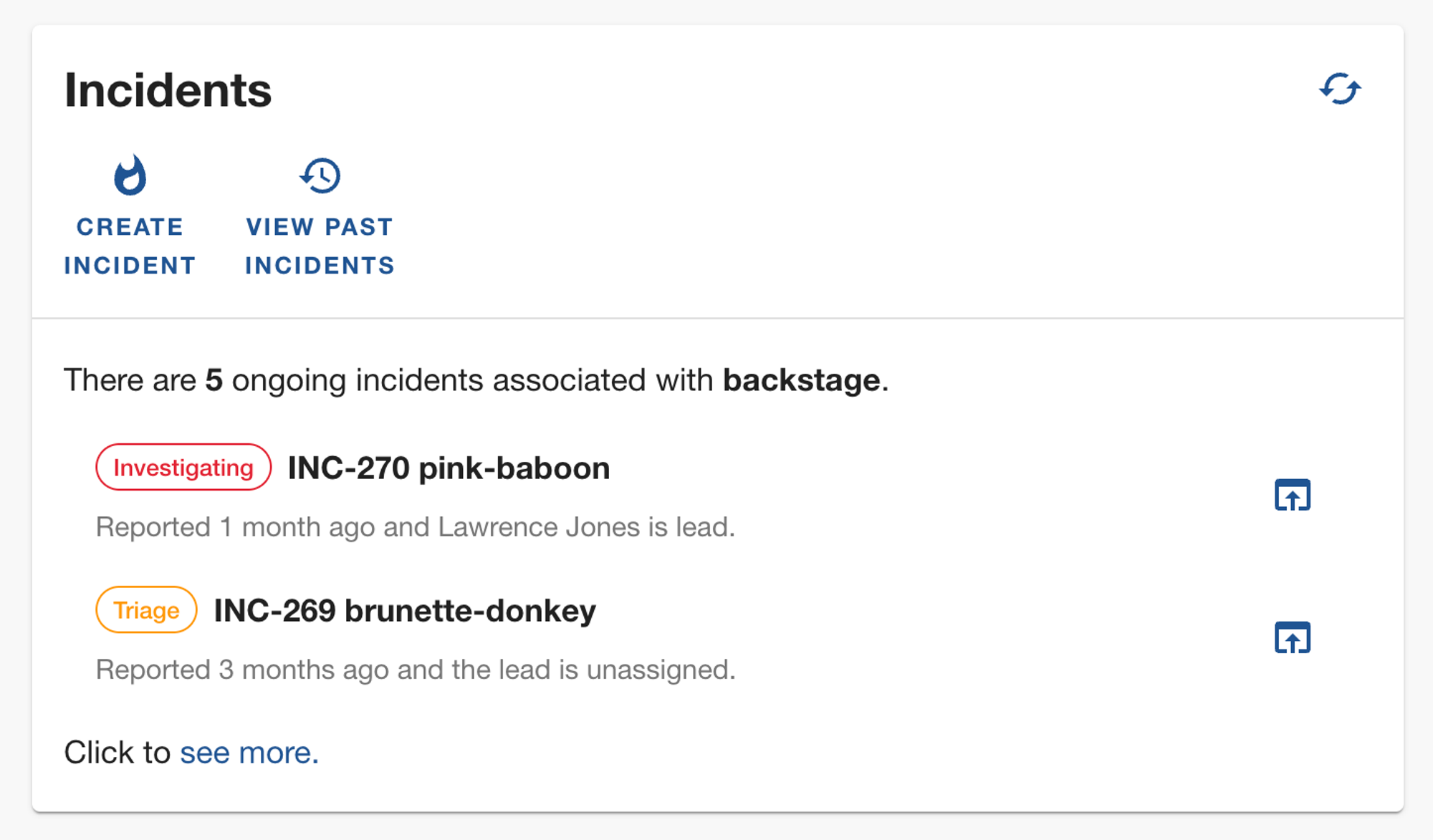Select the INC-269 brunette-donkey title
This screenshot has height=840, width=1433.
tap(405, 611)
